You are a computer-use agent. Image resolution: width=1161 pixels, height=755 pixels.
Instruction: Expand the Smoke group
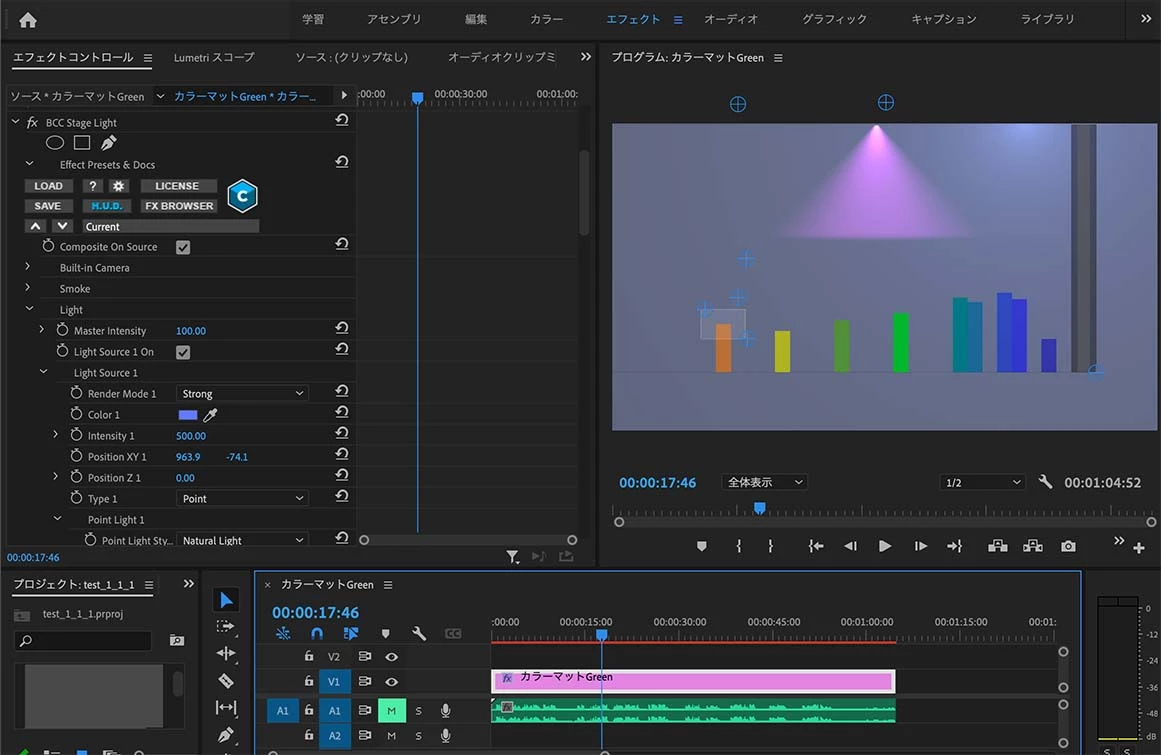coord(28,287)
